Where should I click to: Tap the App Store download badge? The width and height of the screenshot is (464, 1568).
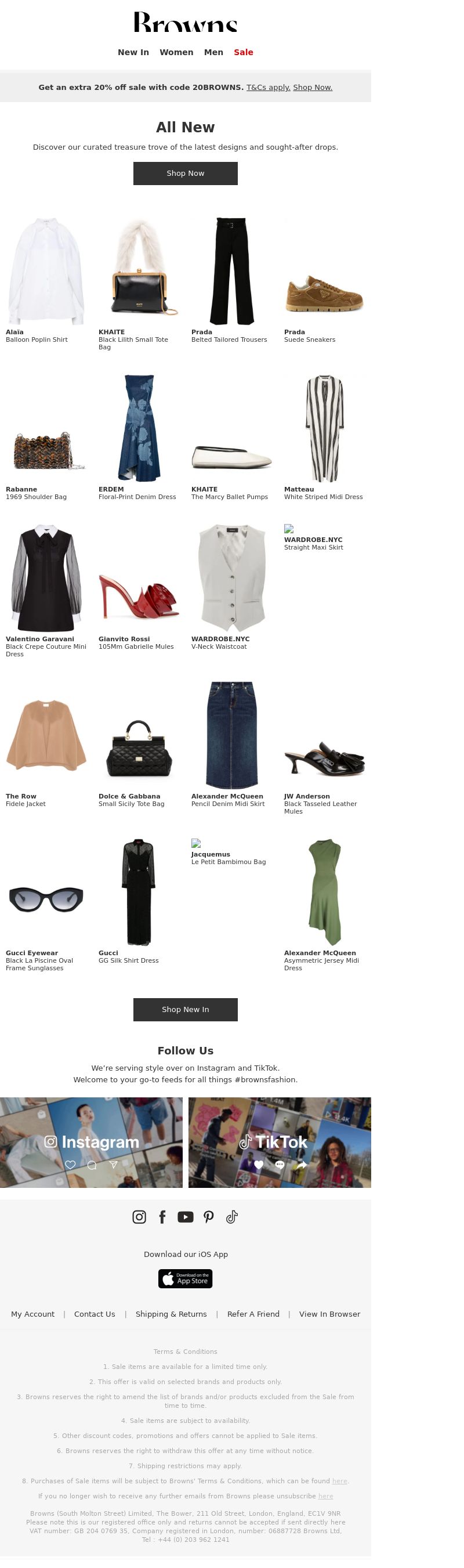pos(186,1278)
